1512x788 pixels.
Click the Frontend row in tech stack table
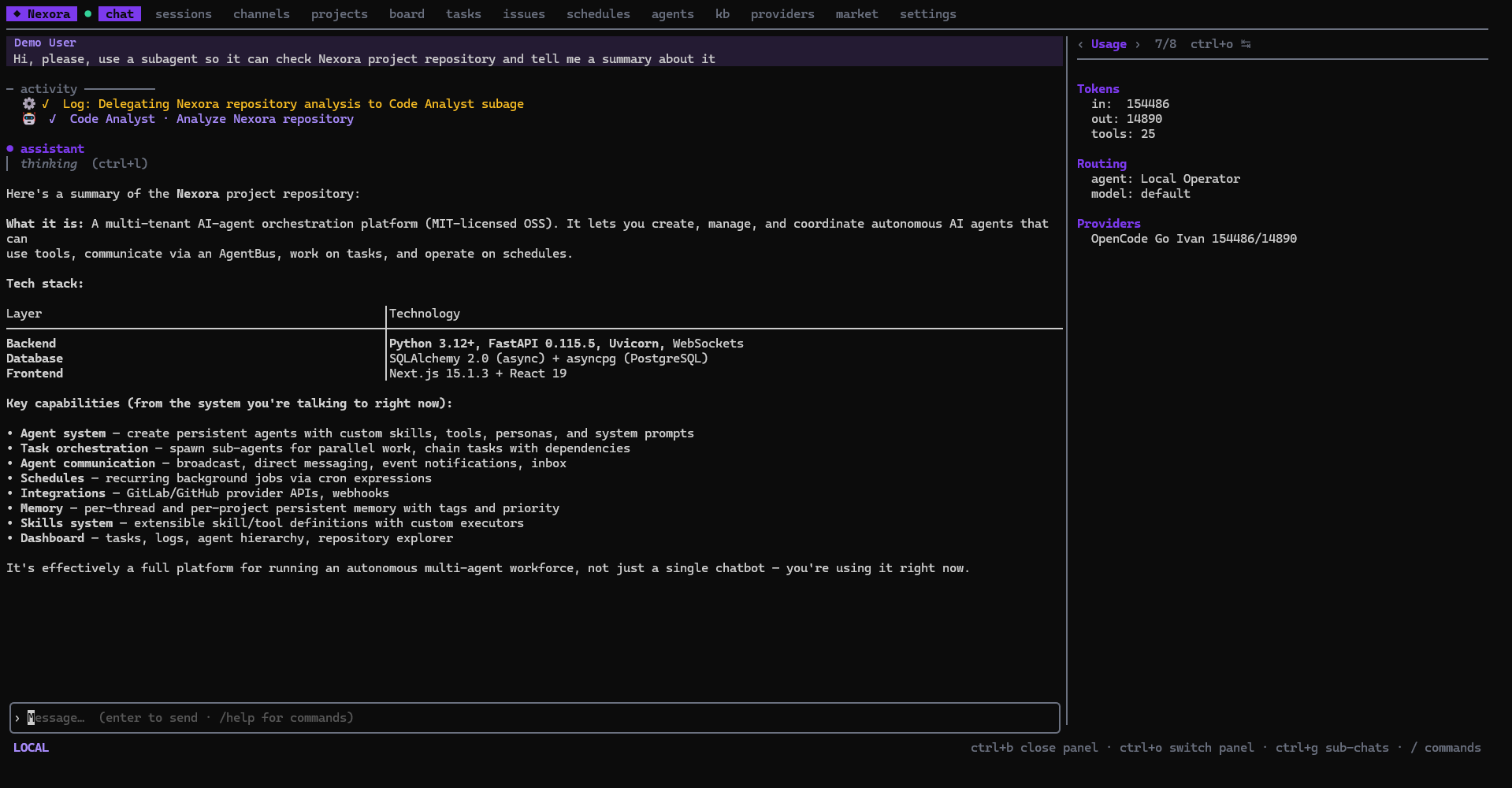[534, 374]
